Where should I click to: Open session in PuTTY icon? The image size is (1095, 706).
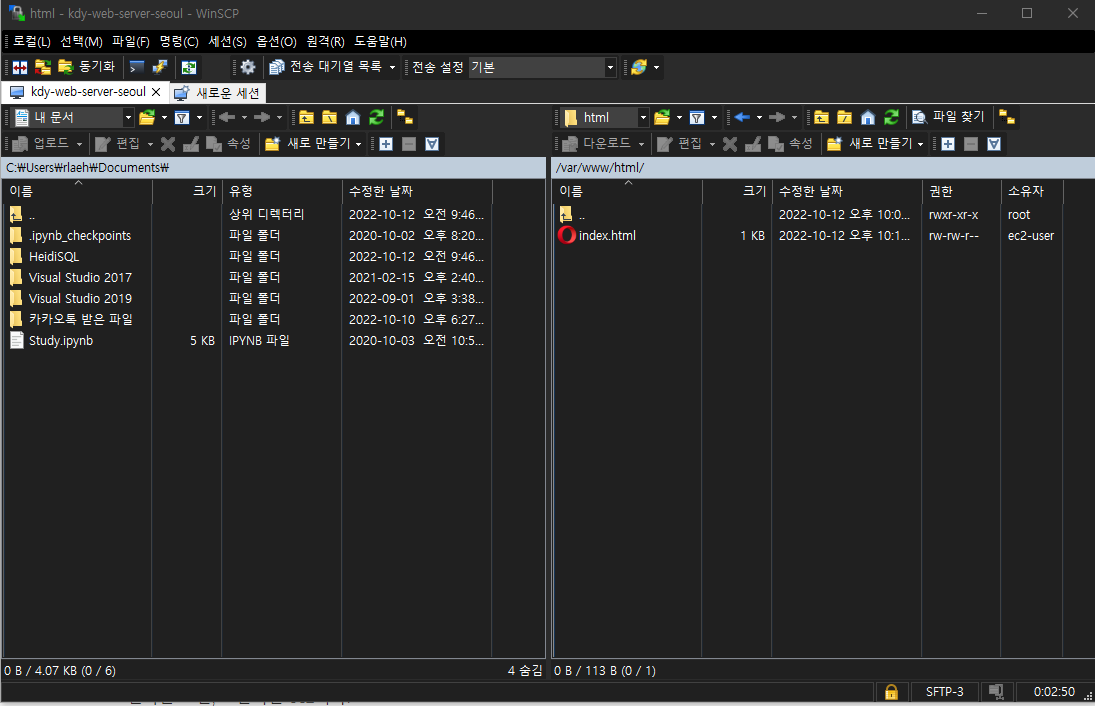click(160, 67)
